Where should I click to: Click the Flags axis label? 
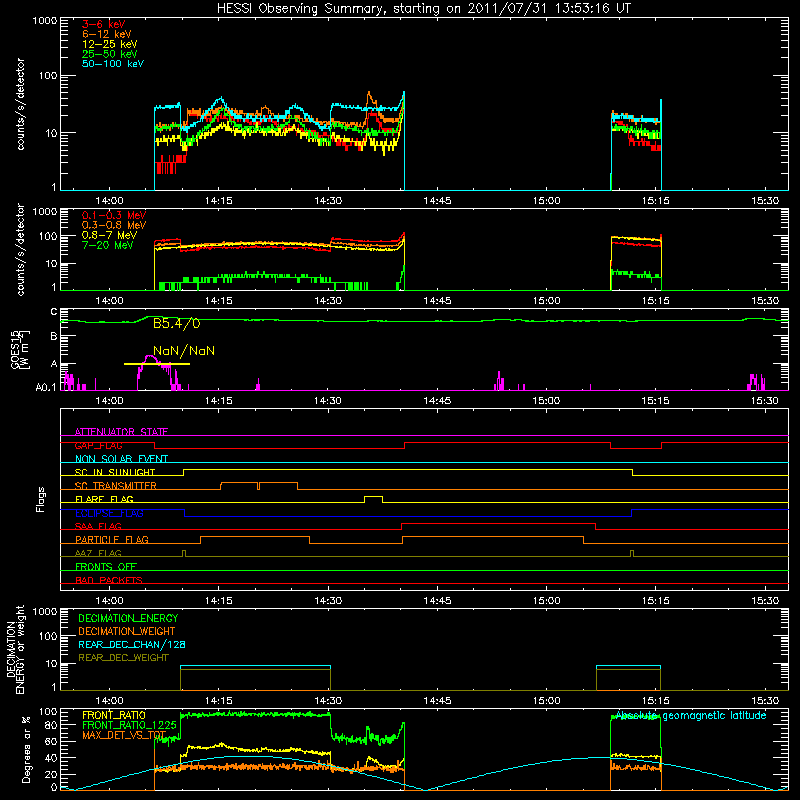(40, 499)
